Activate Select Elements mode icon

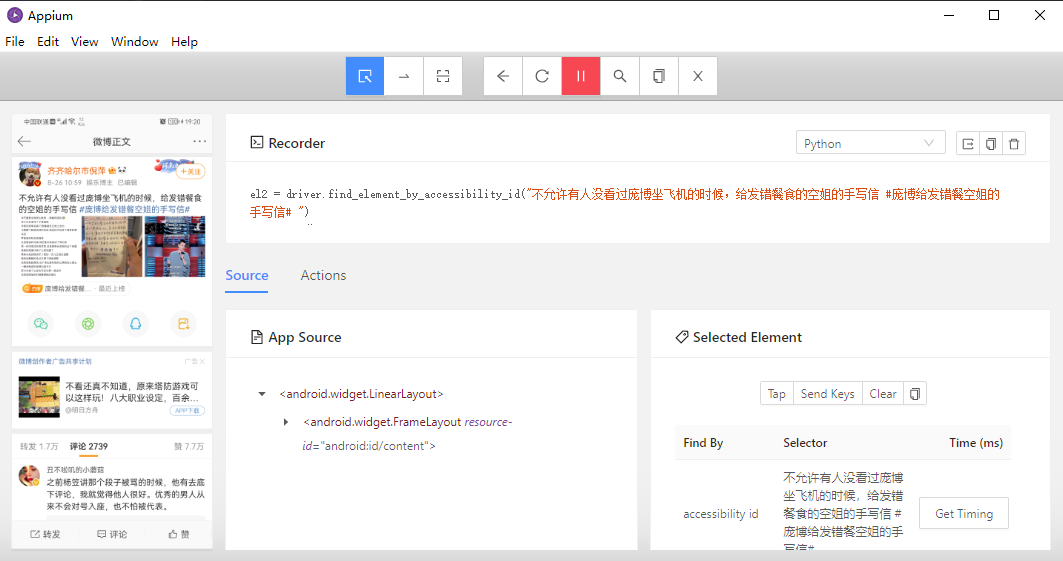click(365, 76)
